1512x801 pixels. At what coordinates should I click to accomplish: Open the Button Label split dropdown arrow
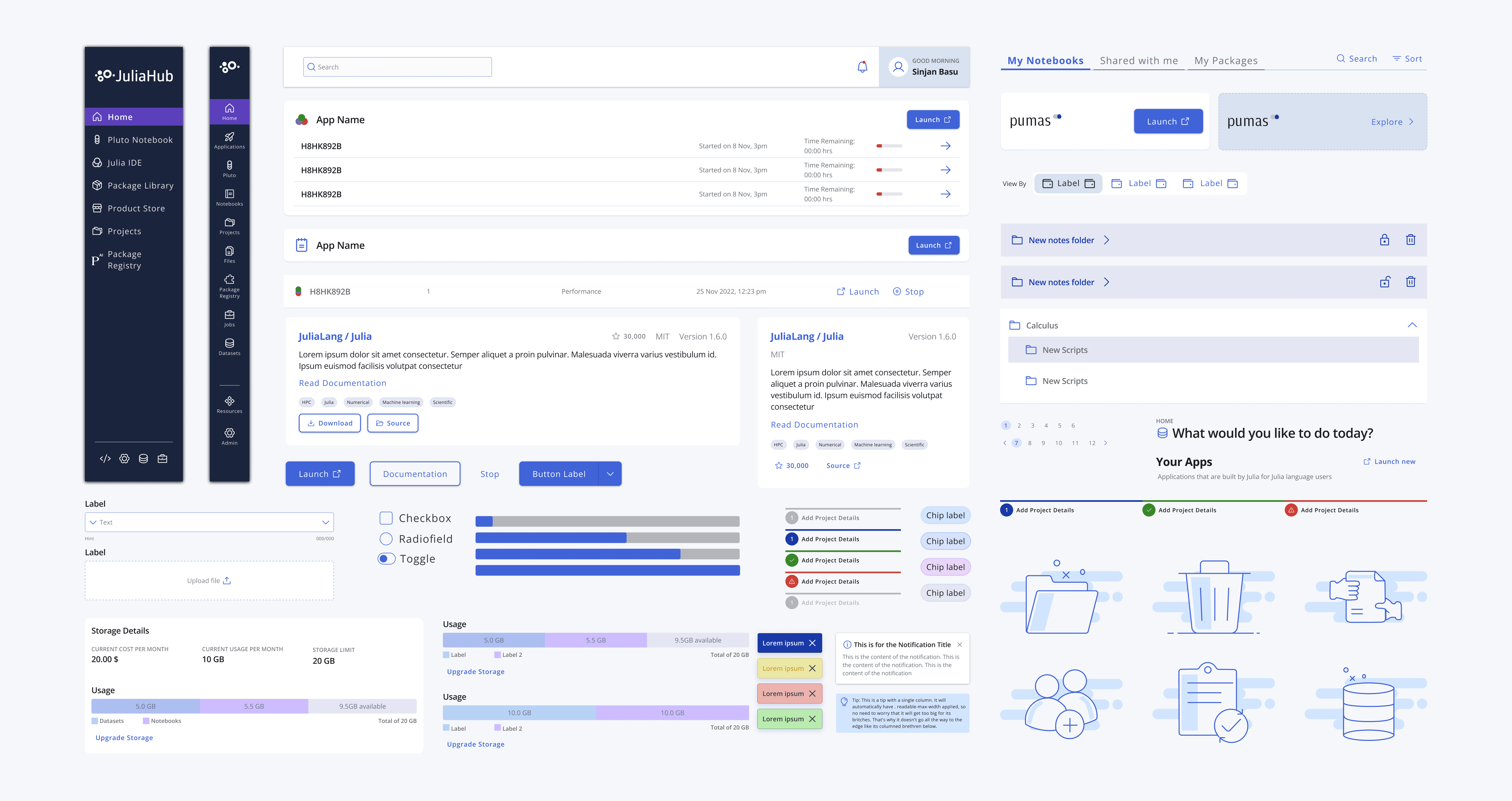pyautogui.click(x=610, y=474)
